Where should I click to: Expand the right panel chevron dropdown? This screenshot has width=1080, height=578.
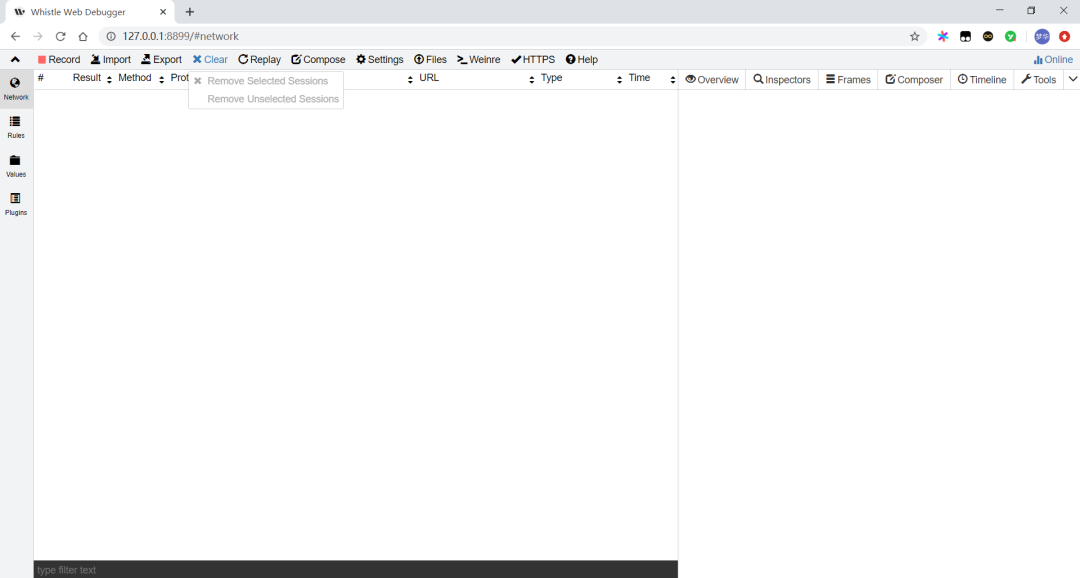pos(1072,79)
